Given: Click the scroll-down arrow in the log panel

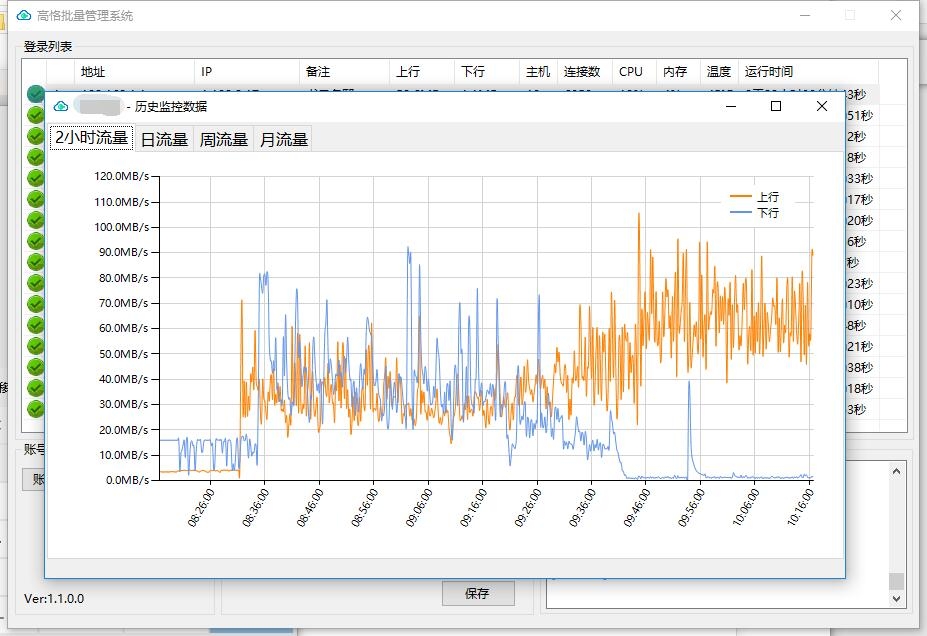Looking at the screenshot, I should click(896, 598).
